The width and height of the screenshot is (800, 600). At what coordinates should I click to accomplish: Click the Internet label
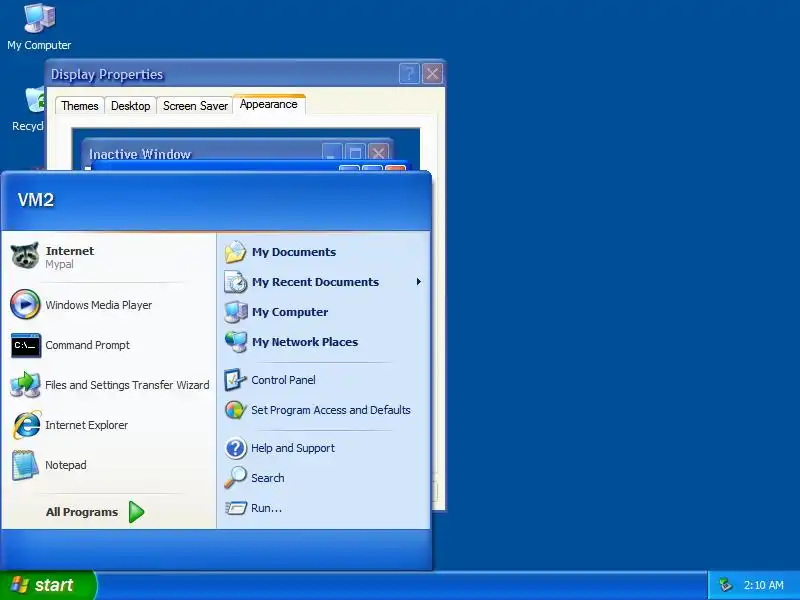[x=69, y=251]
